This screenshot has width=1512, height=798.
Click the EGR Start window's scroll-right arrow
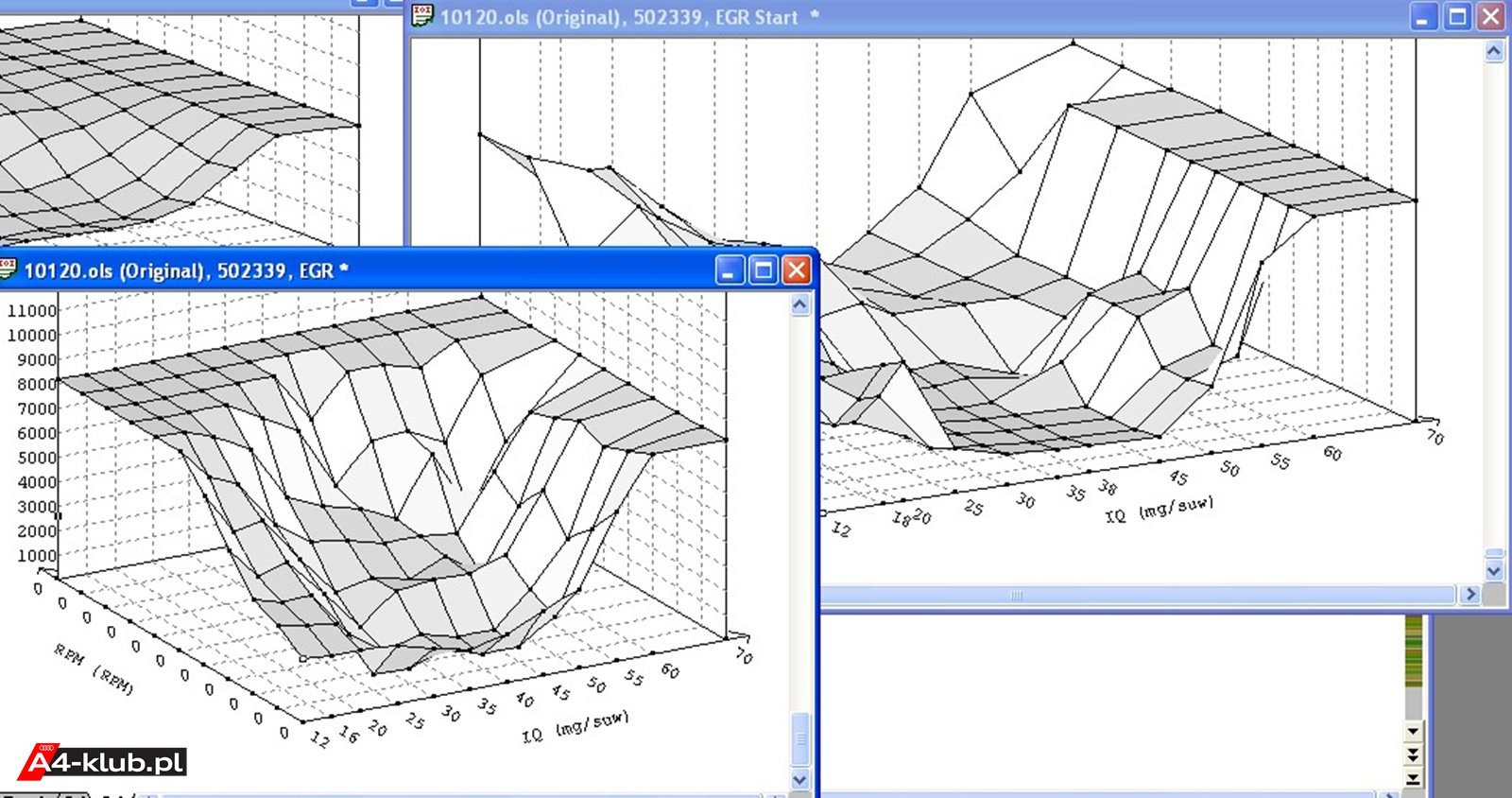1469,595
